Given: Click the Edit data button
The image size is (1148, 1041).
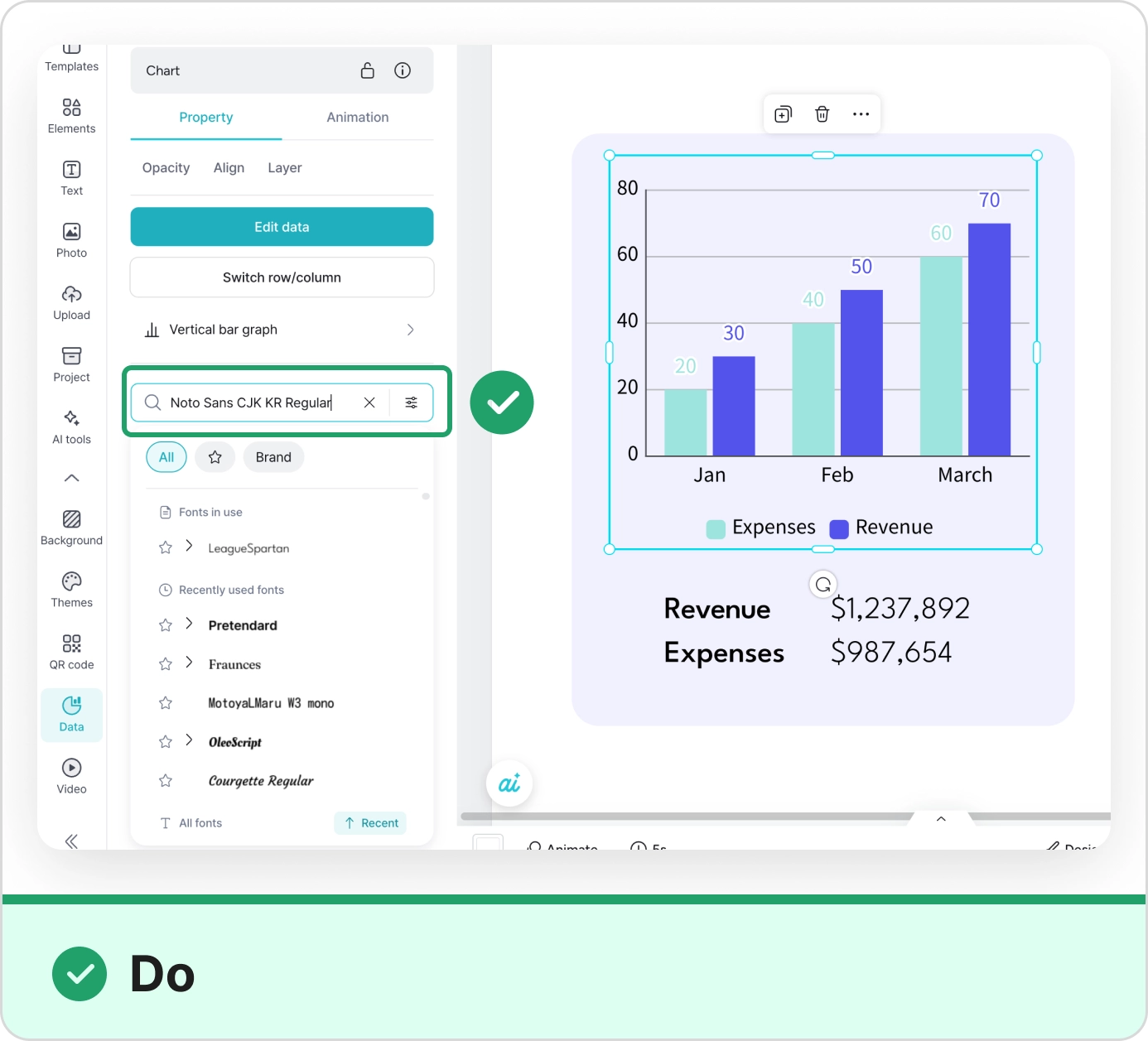Looking at the screenshot, I should tap(282, 227).
